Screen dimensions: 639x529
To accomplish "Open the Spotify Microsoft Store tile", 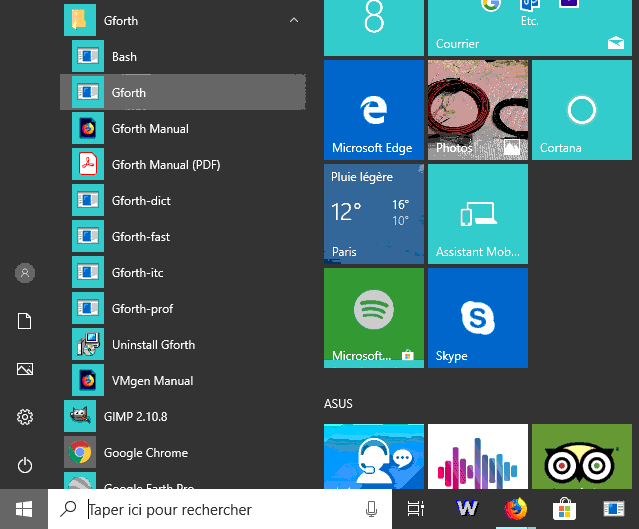I will tap(374, 318).
